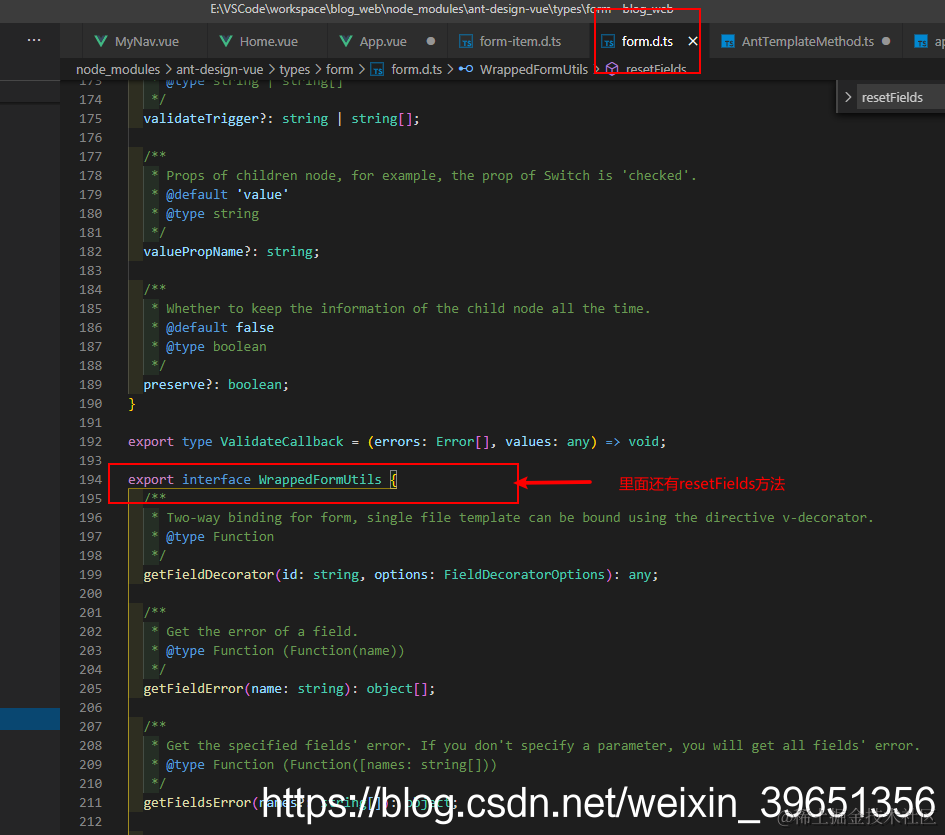Click on getFieldsError method name

197,802
